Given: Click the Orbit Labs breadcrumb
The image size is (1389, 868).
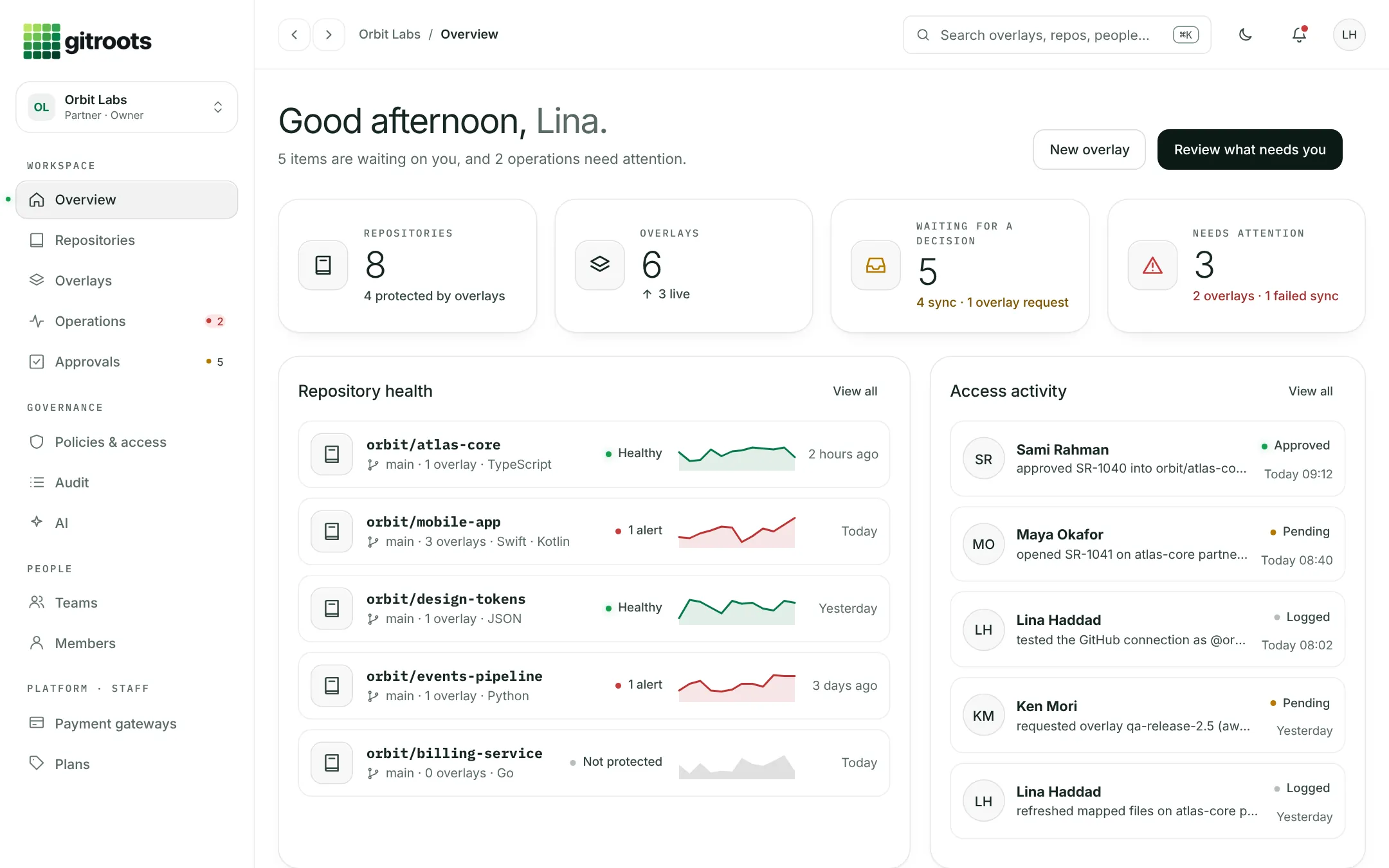Looking at the screenshot, I should point(390,34).
